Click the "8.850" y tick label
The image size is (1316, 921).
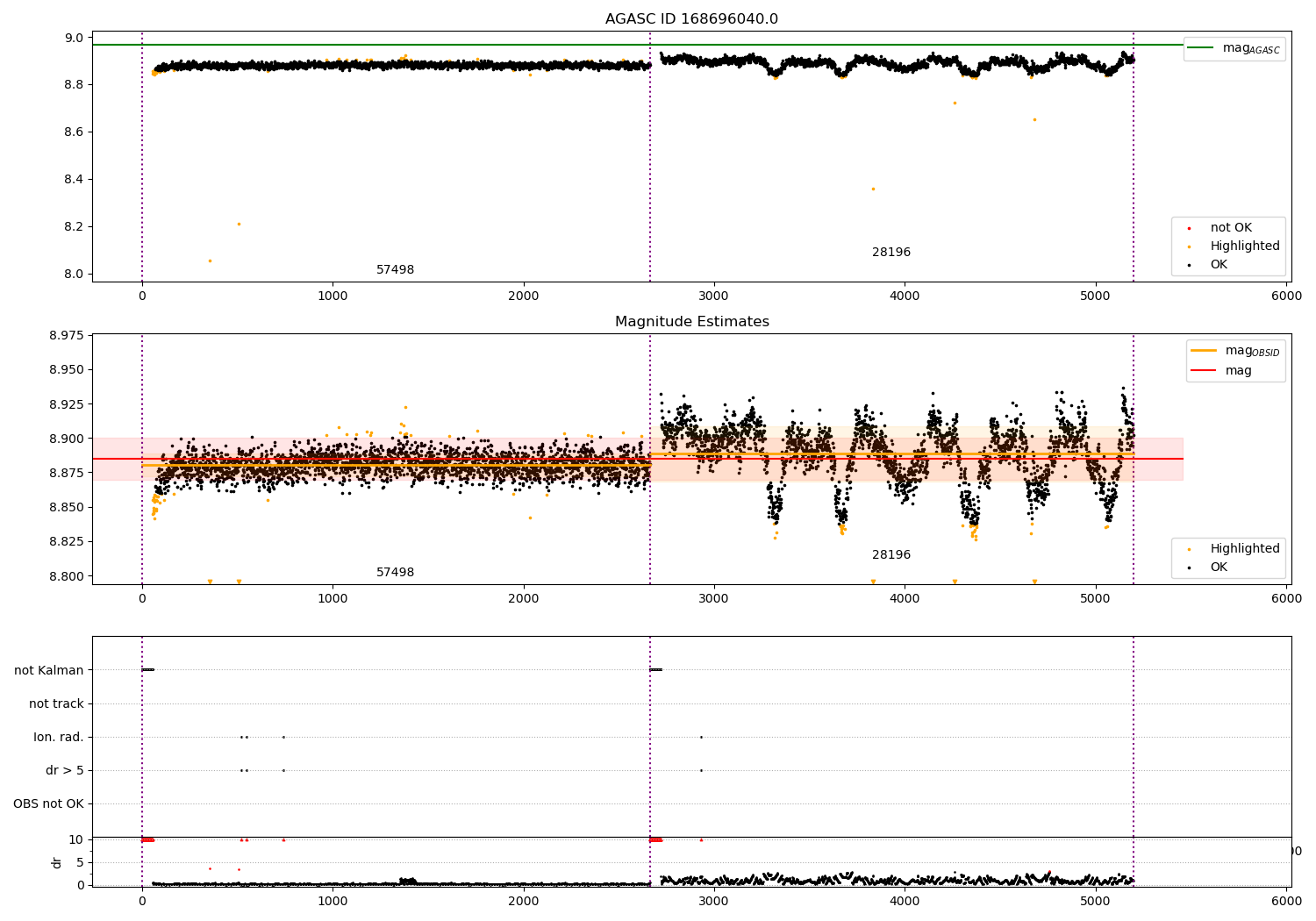66,508
